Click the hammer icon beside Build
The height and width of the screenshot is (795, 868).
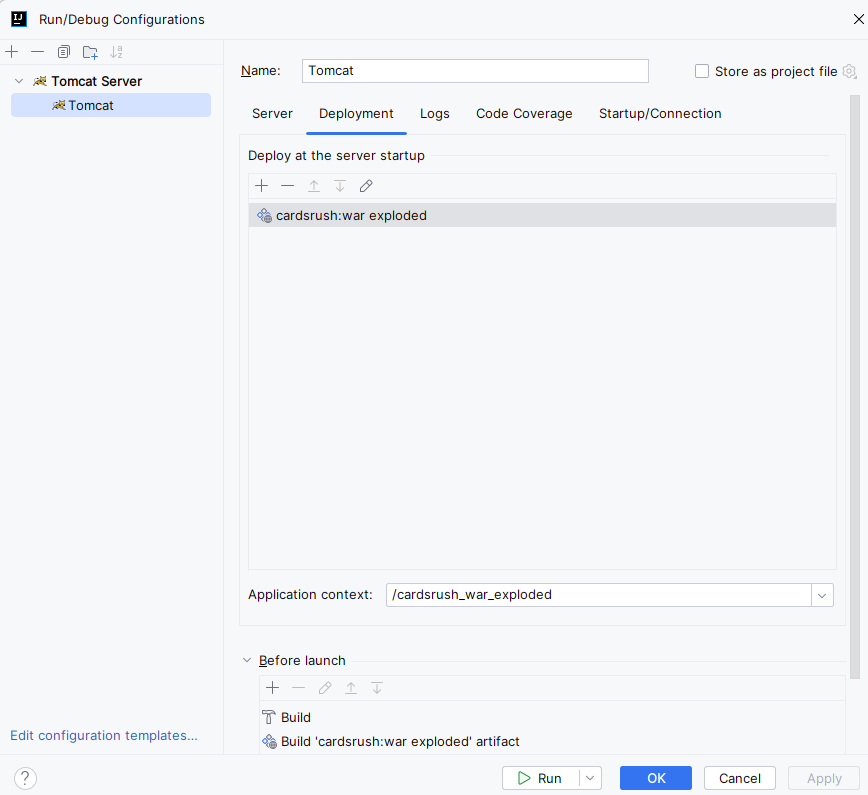(268, 717)
